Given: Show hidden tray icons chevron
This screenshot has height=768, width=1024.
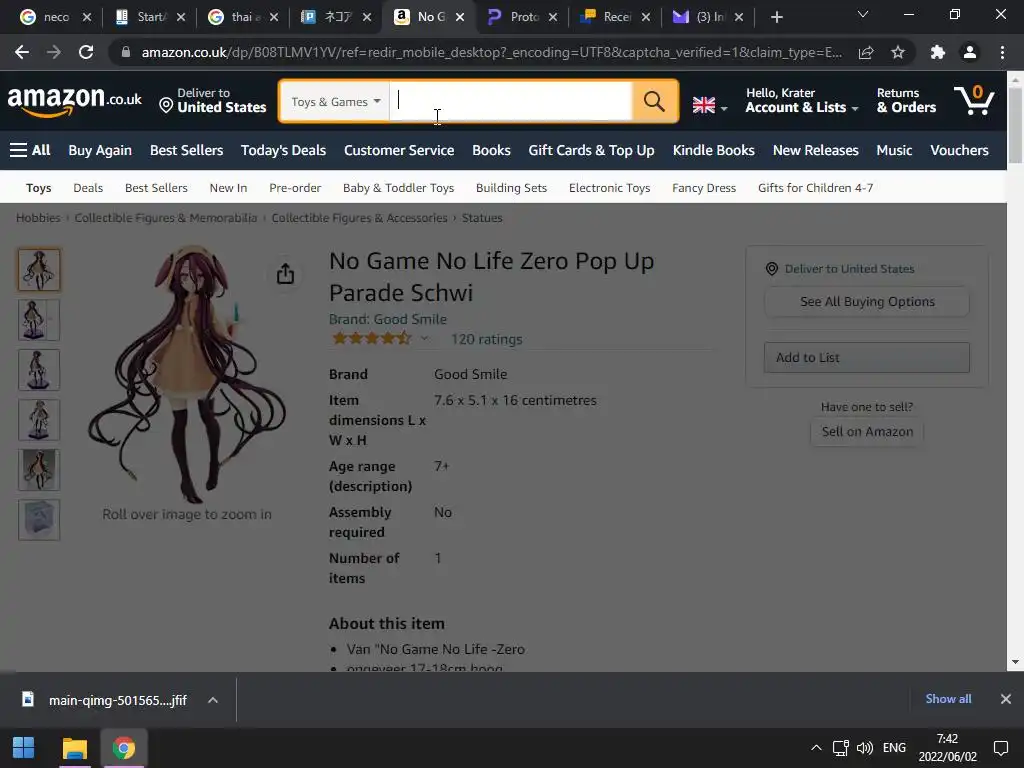Looking at the screenshot, I should point(816,748).
